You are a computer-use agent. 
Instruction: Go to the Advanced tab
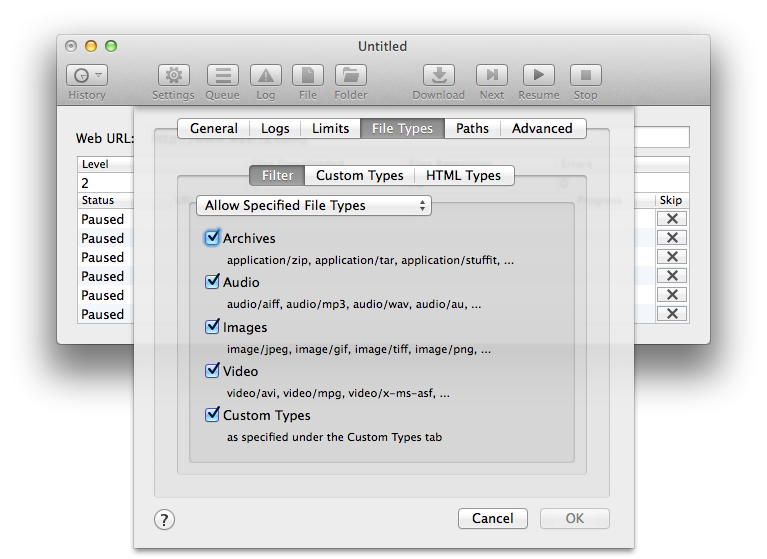click(542, 129)
